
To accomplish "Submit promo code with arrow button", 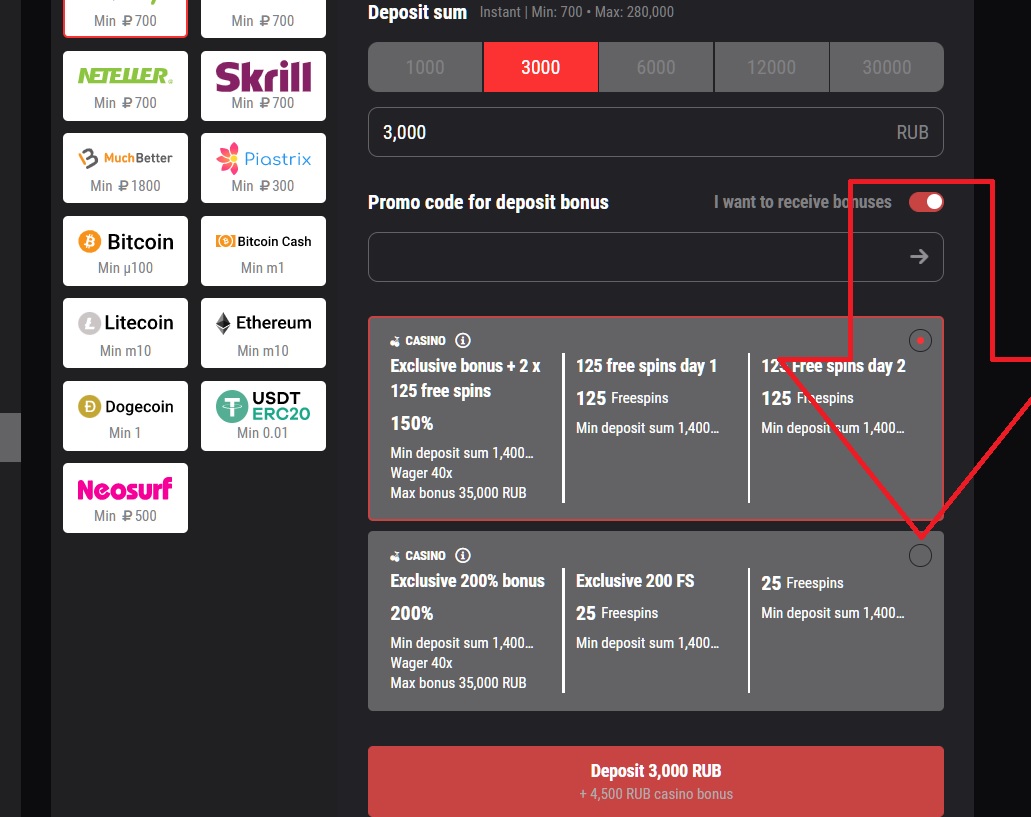I will tap(919, 257).
